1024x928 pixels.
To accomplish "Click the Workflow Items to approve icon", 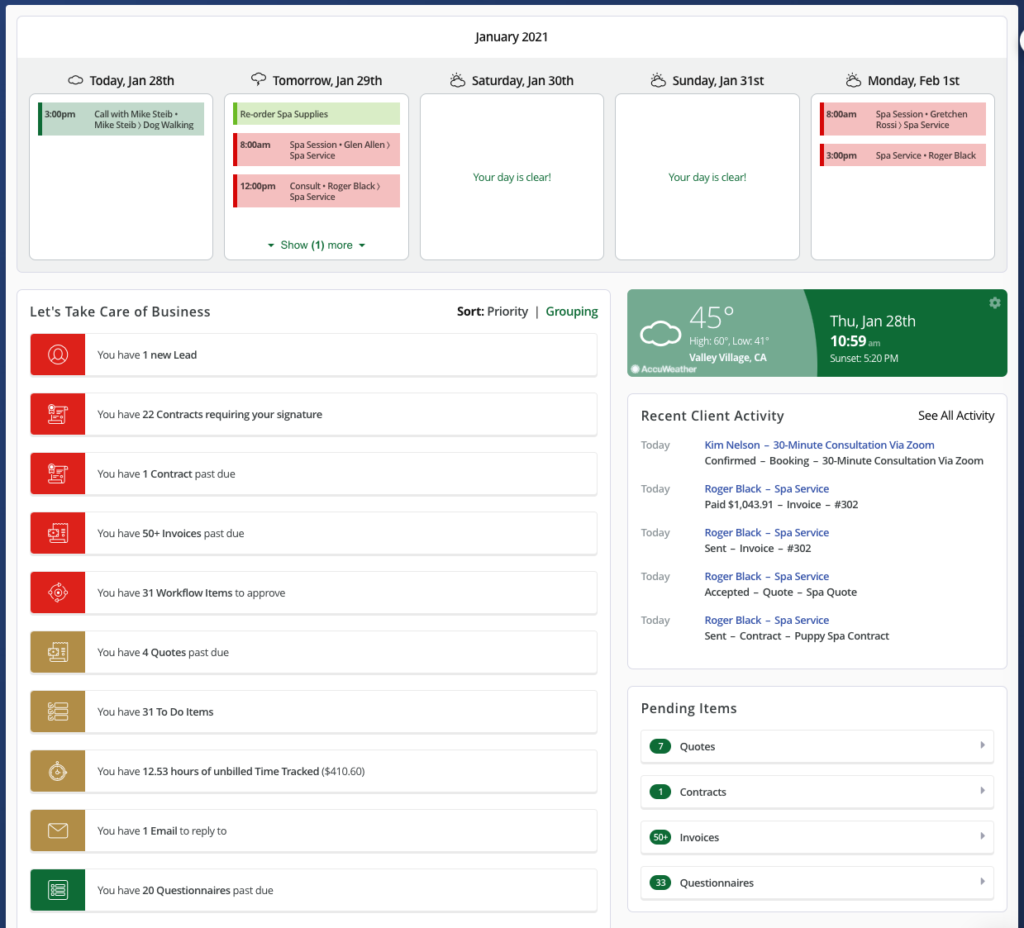I will coord(58,593).
